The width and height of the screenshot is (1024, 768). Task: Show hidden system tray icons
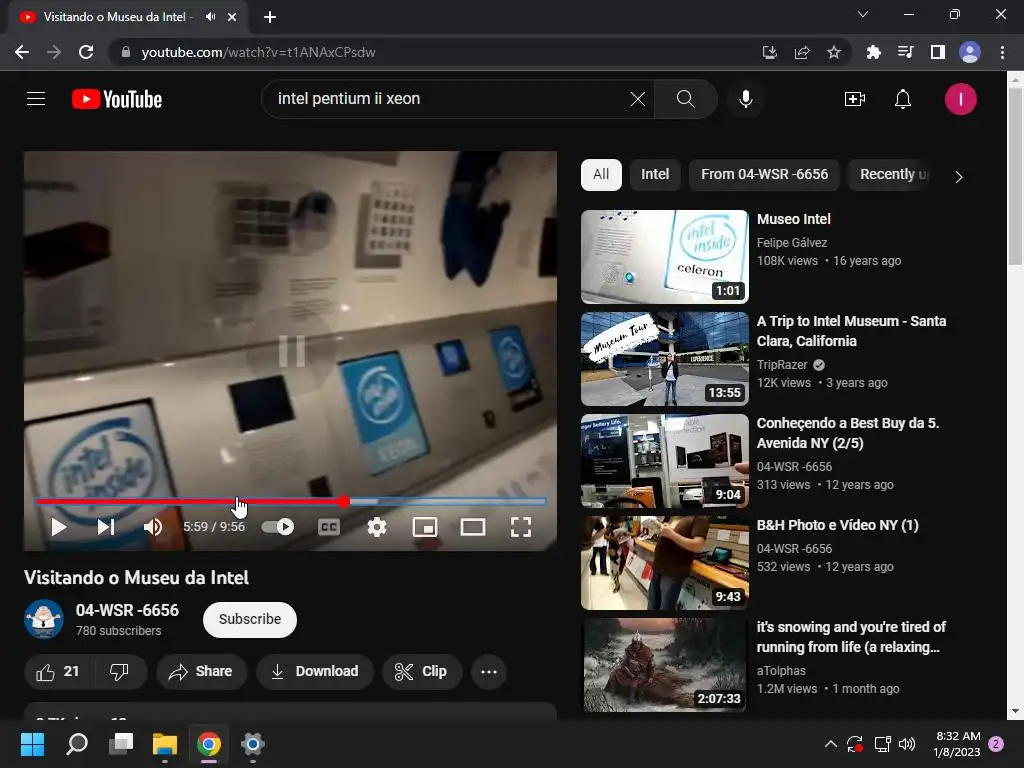point(831,744)
